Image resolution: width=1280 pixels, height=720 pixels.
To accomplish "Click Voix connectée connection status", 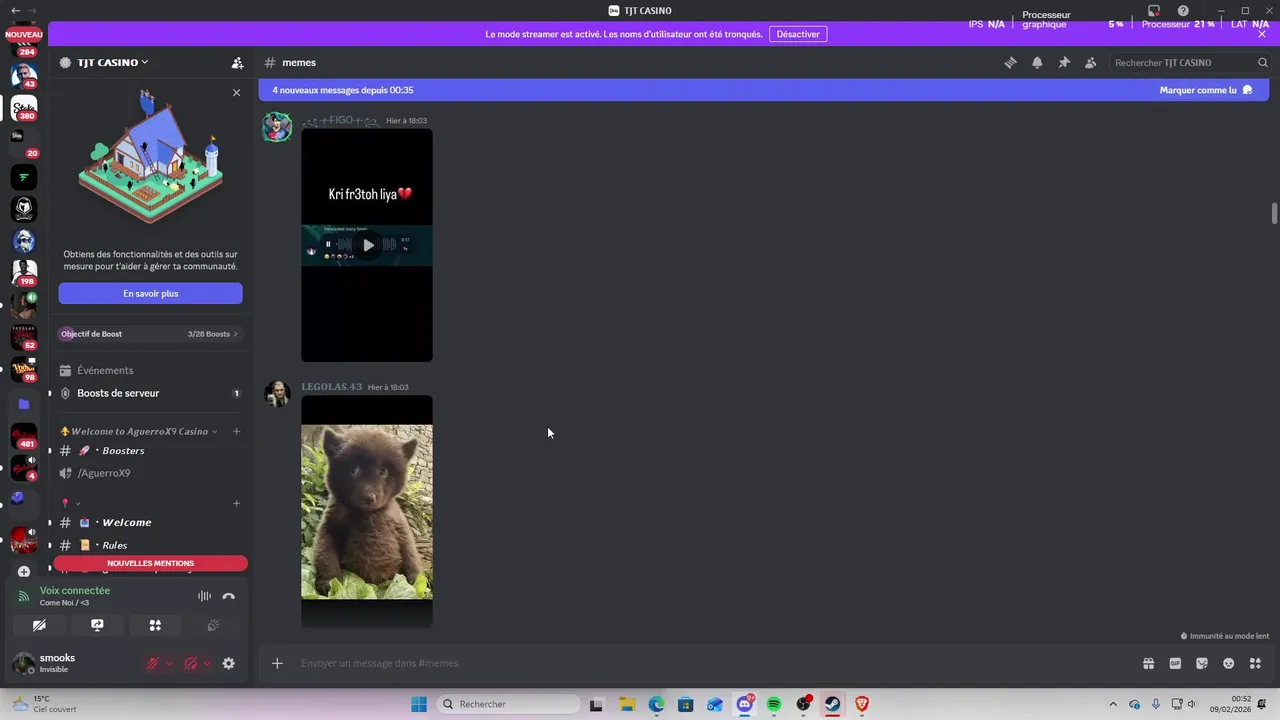I will (75, 590).
